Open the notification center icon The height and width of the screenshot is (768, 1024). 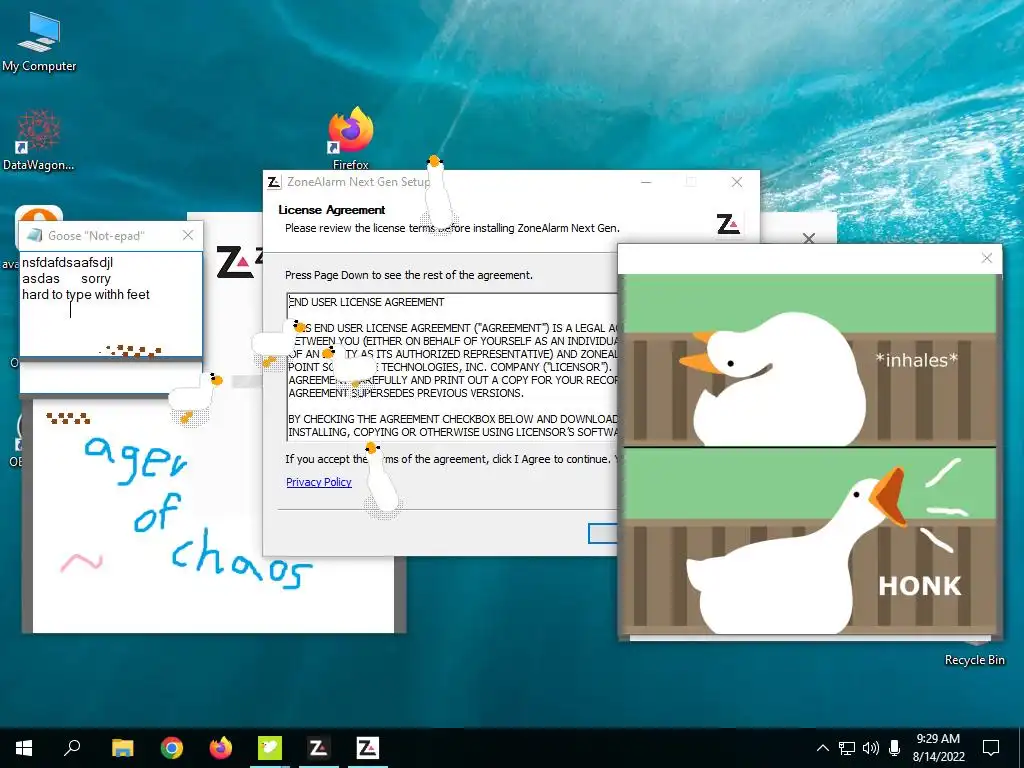pyautogui.click(x=991, y=748)
